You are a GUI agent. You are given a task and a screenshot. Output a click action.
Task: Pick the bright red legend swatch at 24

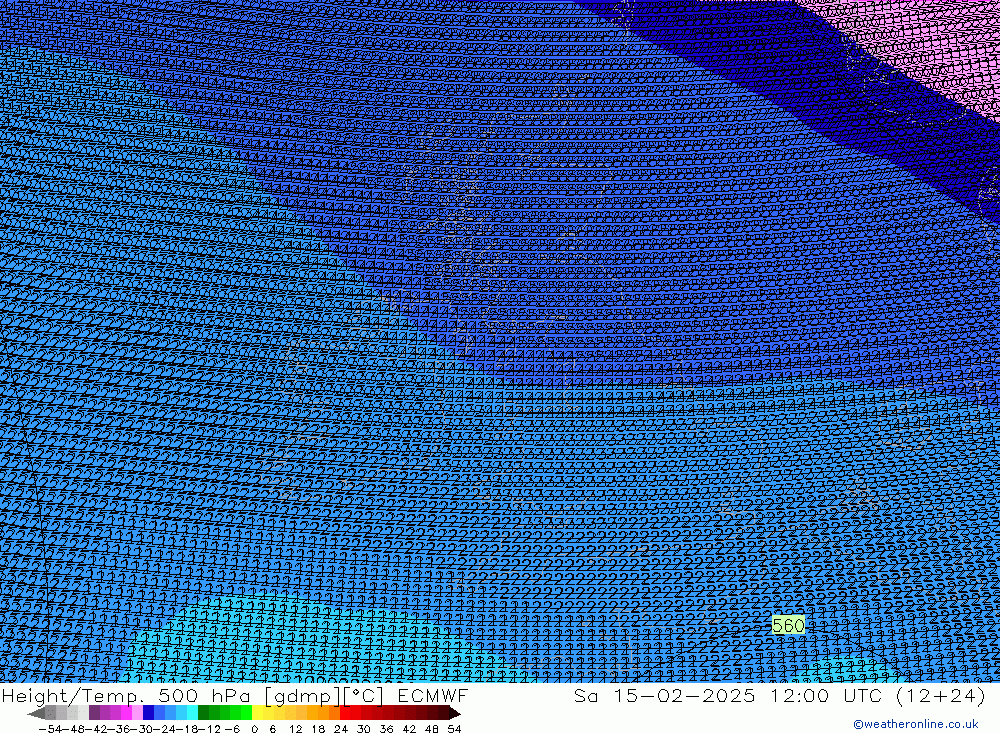pyautogui.click(x=345, y=713)
